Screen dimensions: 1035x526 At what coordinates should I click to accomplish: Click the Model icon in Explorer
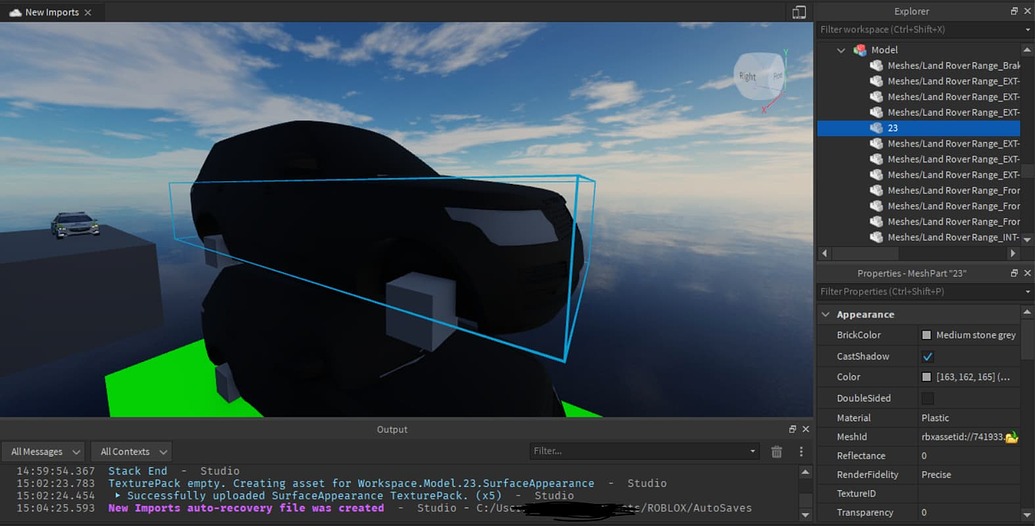click(860, 49)
